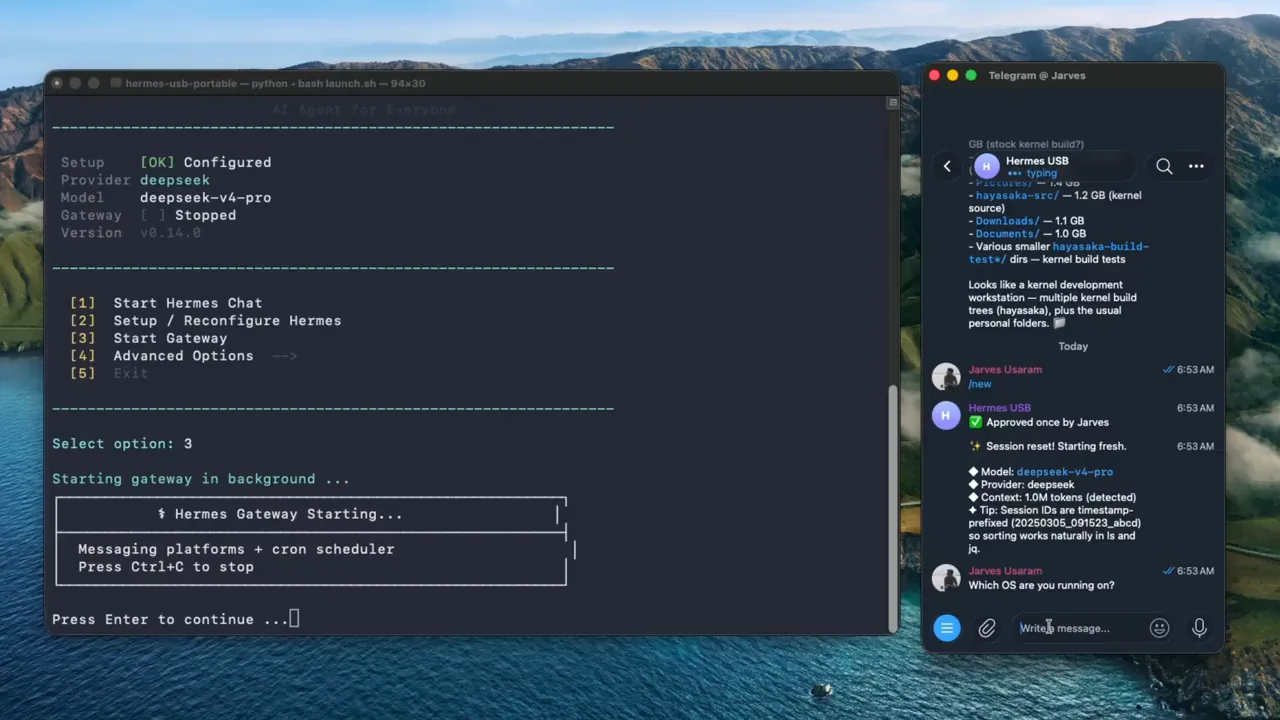Click the 'Gateway [ ] Stopped' status line
1280x720 pixels.
149,215
